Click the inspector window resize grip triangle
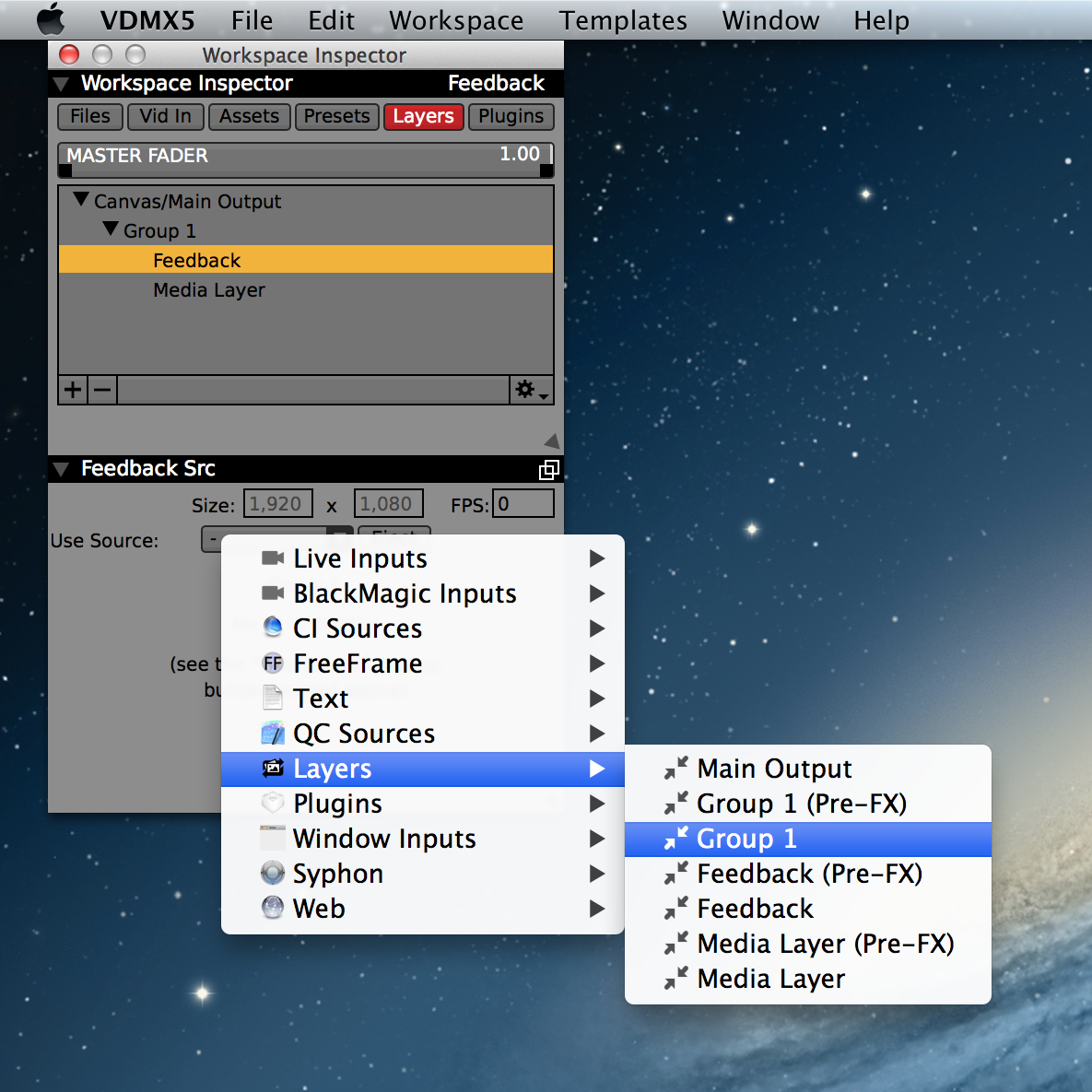 (x=552, y=440)
